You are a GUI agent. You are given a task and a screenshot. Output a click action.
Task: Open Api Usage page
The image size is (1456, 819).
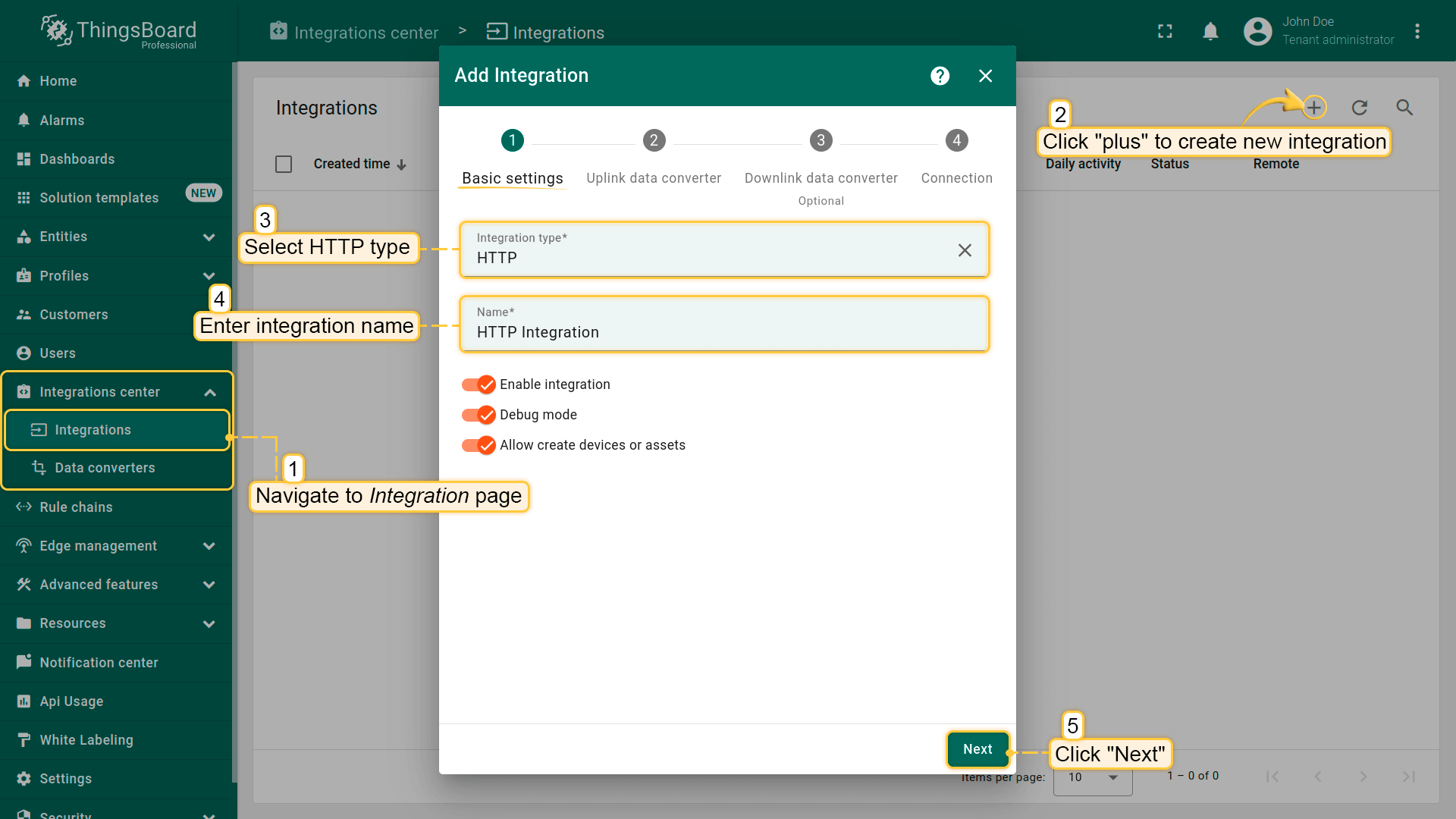[x=115, y=701]
